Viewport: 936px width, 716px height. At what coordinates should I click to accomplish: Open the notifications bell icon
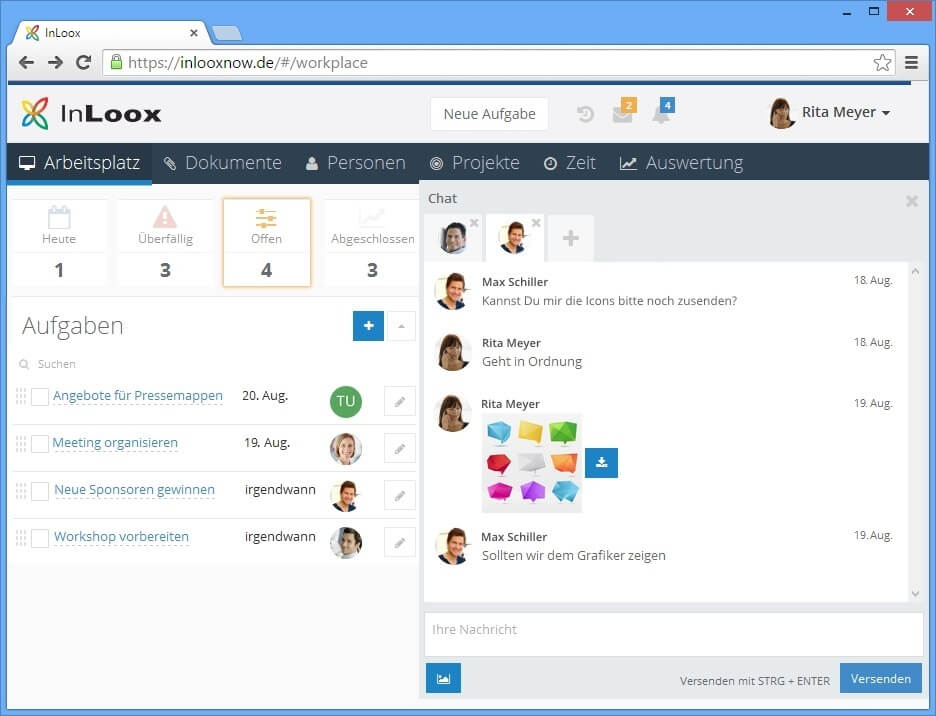click(x=661, y=113)
